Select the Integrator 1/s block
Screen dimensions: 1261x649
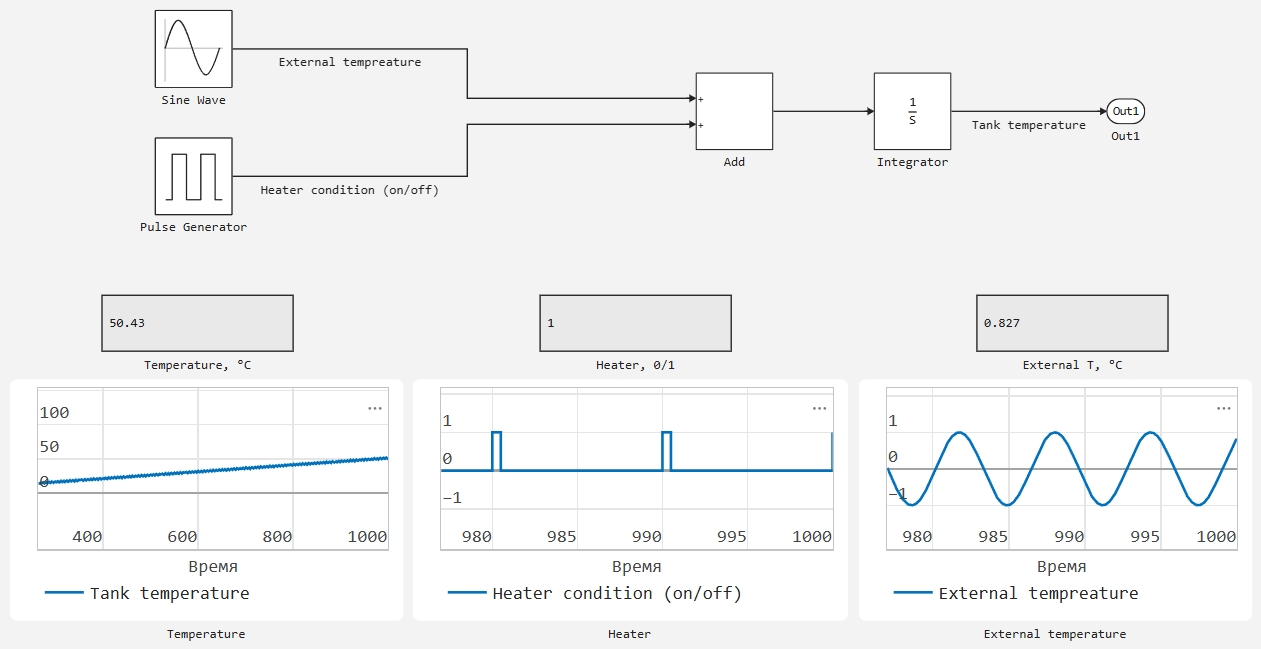[x=912, y=111]
